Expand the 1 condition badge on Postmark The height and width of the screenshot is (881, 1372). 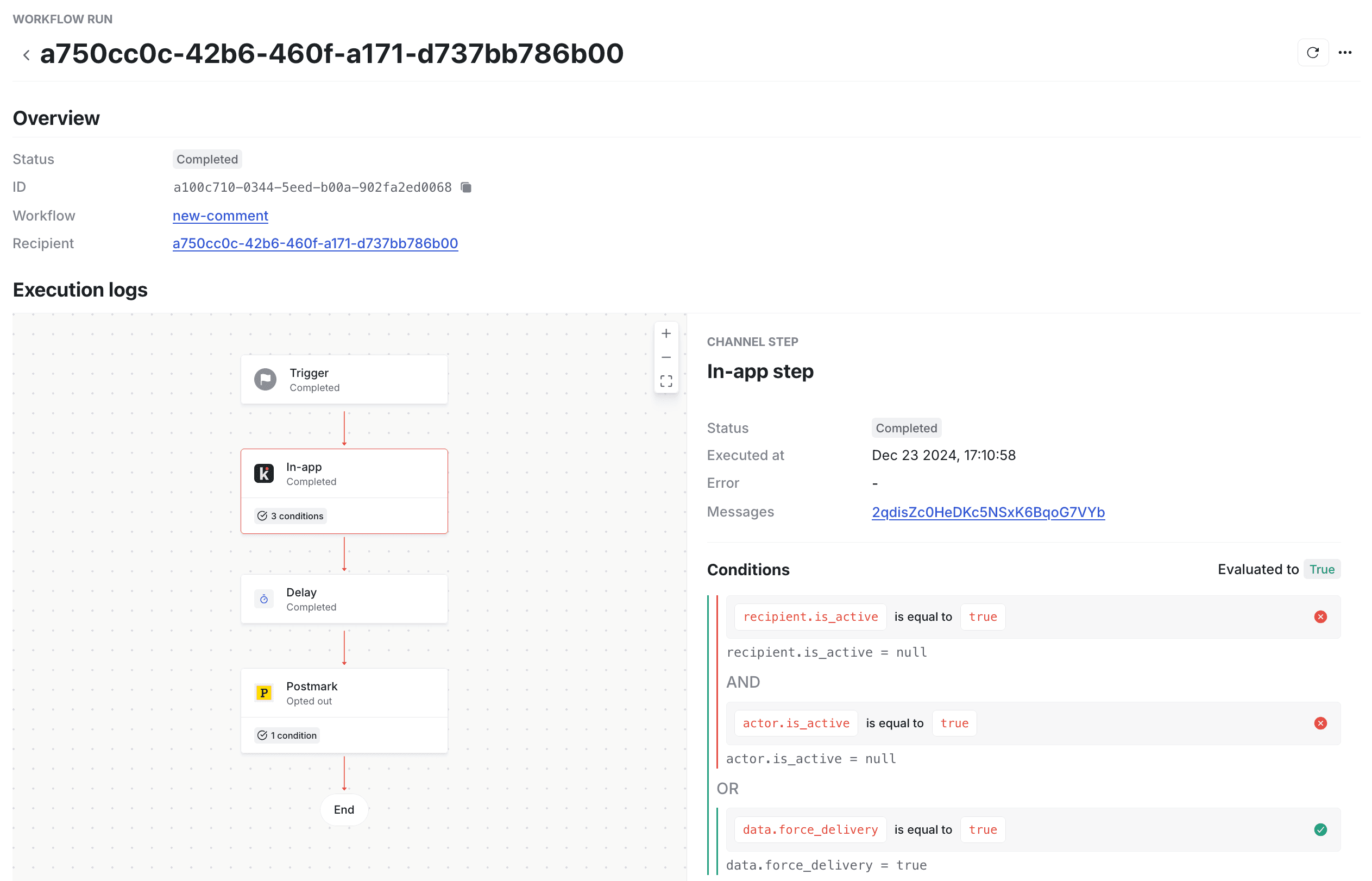287,735
